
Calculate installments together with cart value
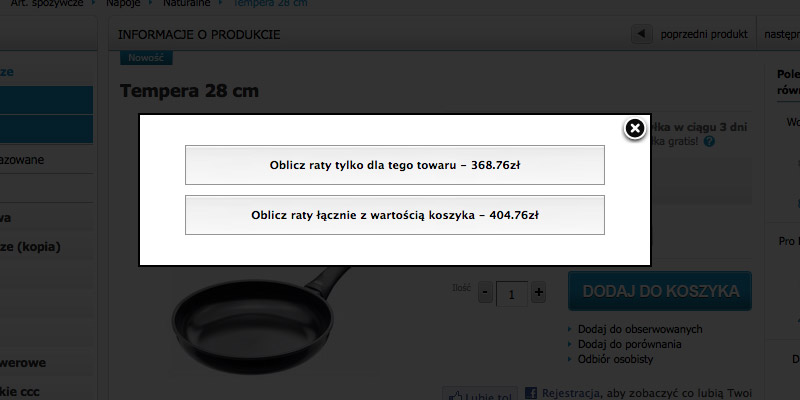point(394,215)
